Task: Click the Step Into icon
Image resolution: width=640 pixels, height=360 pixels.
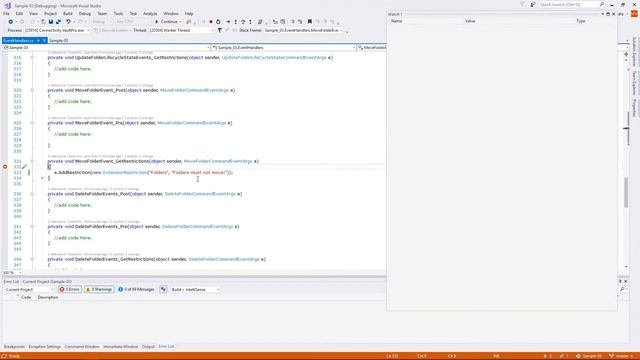Action: pos(236,22)
